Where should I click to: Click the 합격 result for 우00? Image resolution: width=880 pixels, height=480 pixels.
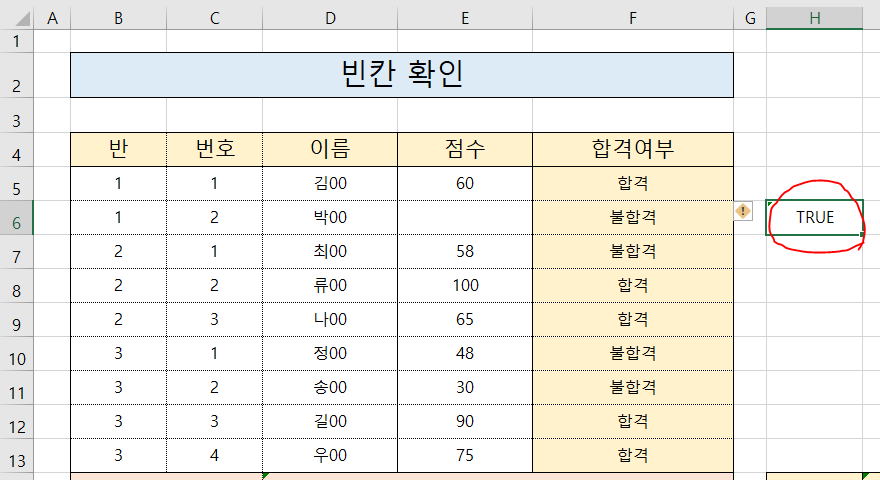[632, 455]
